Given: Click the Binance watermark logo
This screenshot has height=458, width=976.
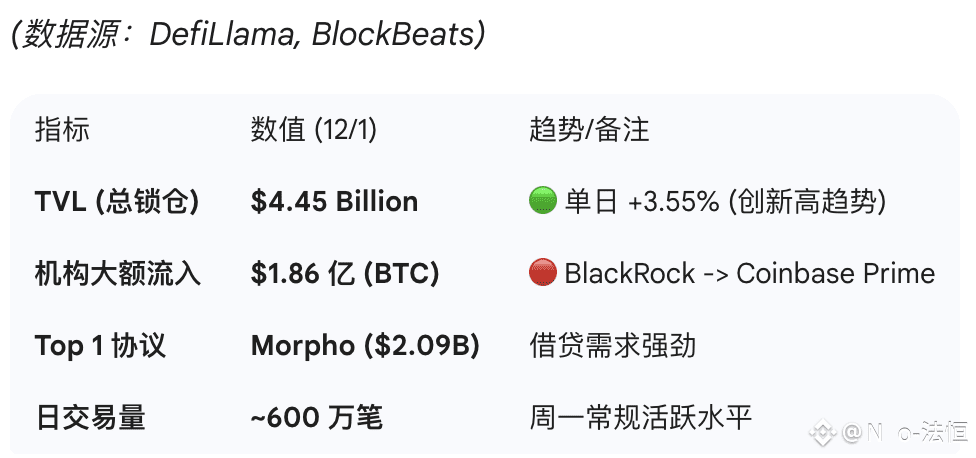Looking at the screenshot, I should [x=822, y=433].
